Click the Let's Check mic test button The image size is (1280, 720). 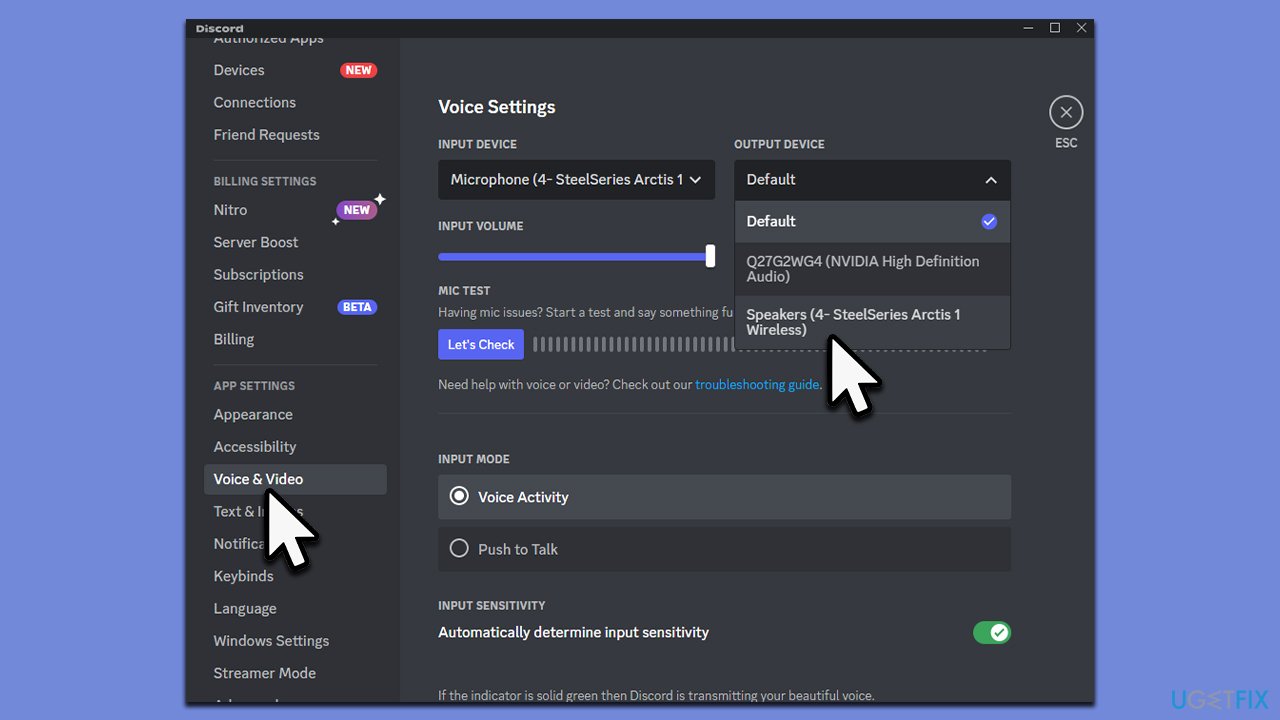480,344
